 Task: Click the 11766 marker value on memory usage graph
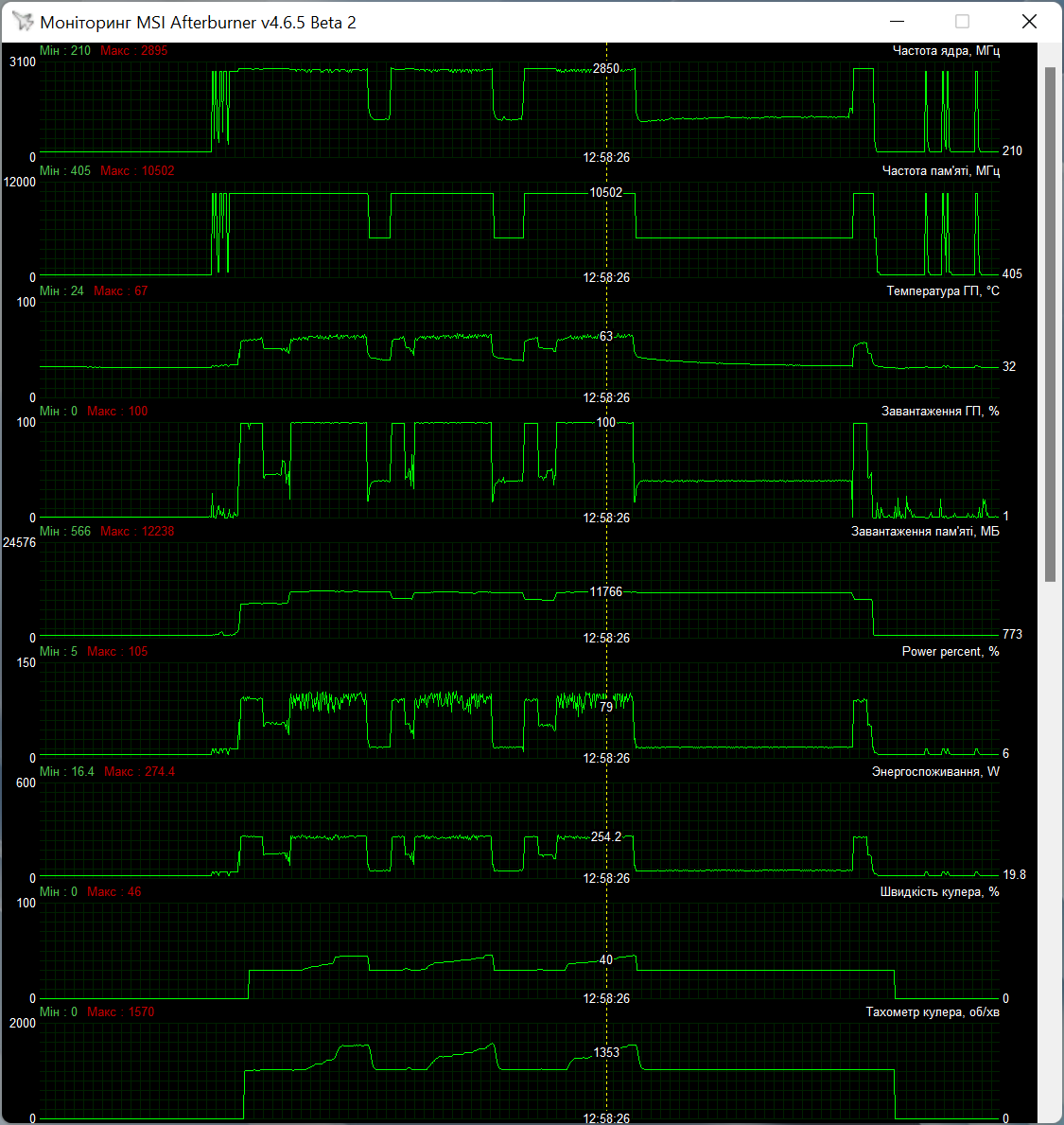(606, 591)
